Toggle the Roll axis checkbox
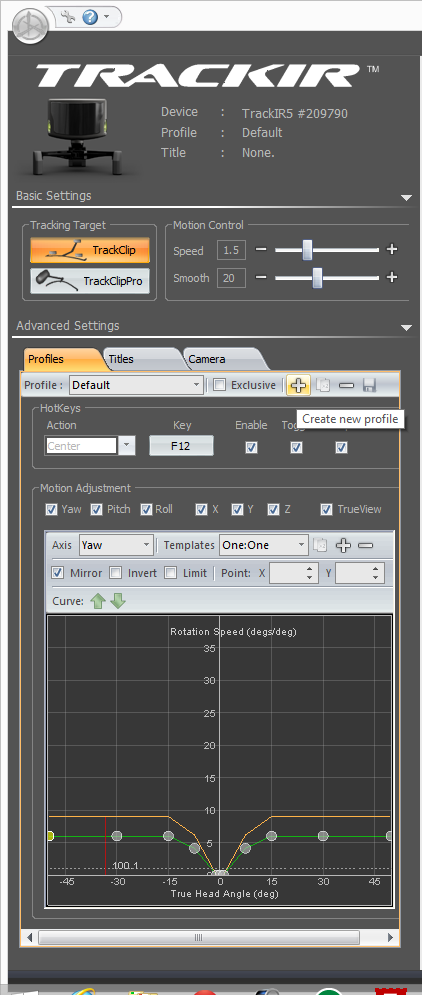The image size is (422, 995). (x=146, y=509)
